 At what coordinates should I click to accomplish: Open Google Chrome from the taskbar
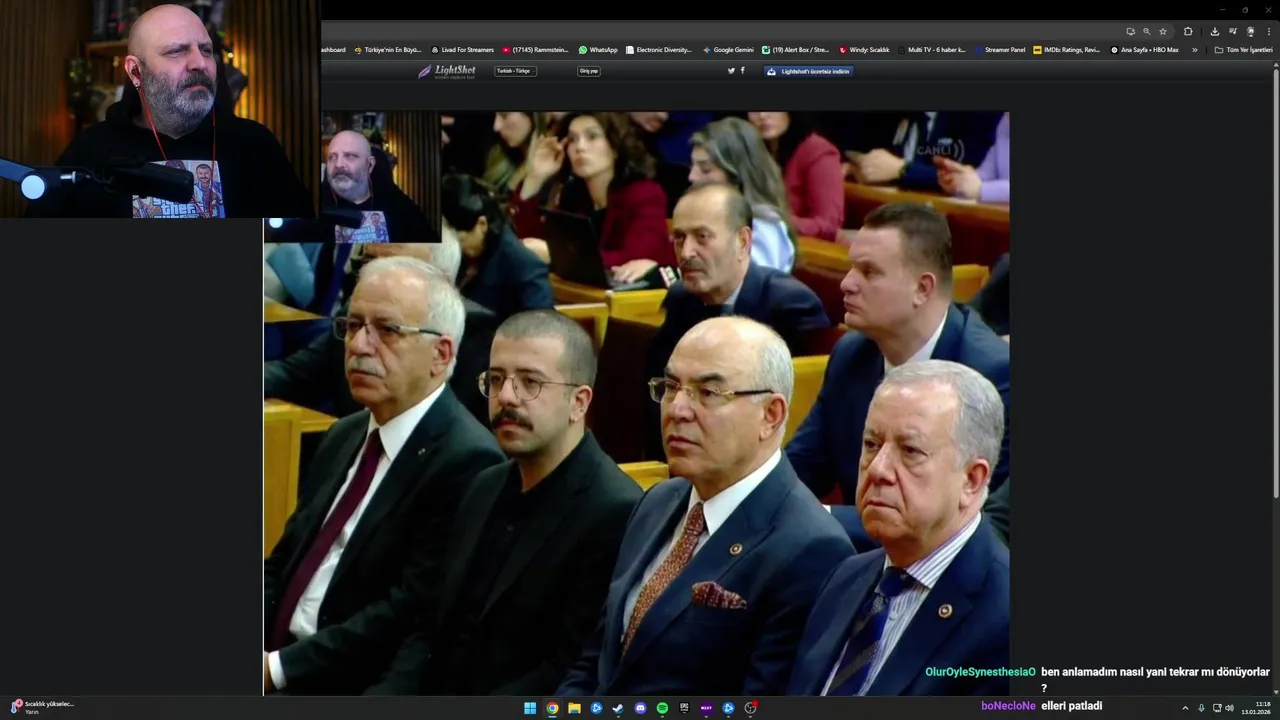coord(552,708)
